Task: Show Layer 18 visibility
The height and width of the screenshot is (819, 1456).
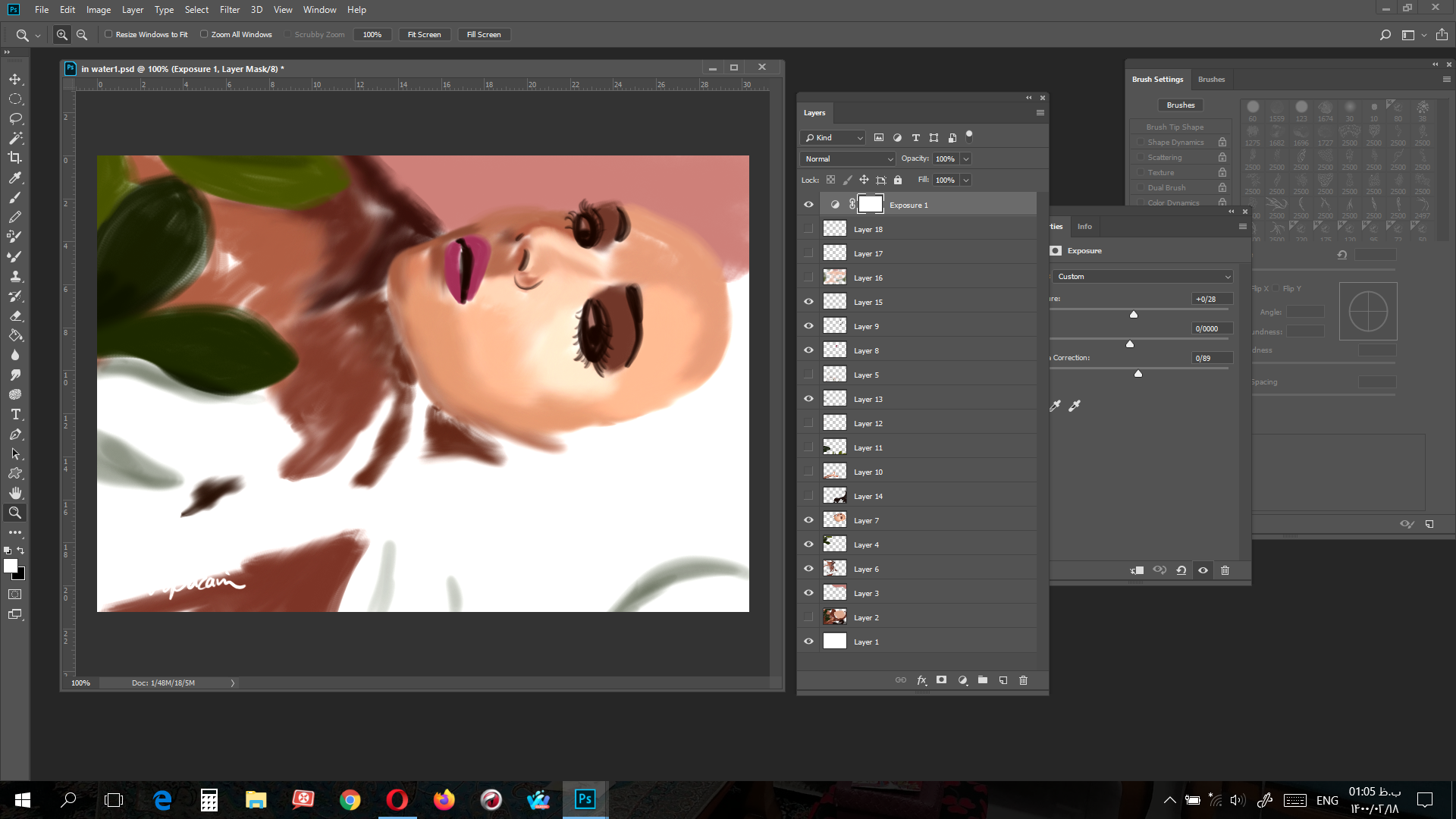Action: tap(808, 228)
